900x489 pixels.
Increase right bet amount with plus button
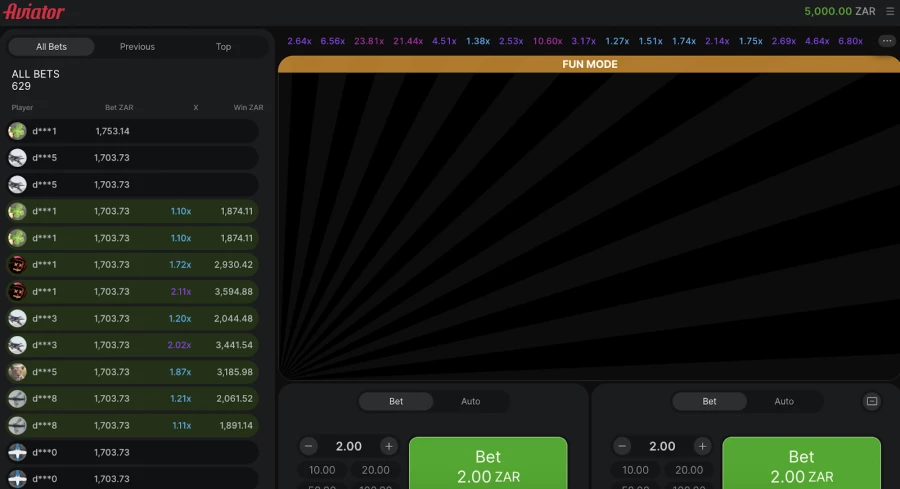[x=703, y=446]
